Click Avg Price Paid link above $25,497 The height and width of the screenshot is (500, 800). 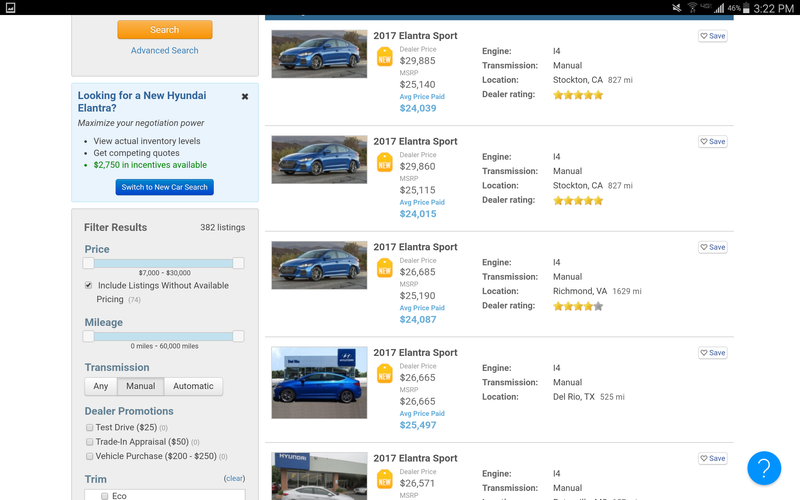pyautogui.click(x=422, y=413)
